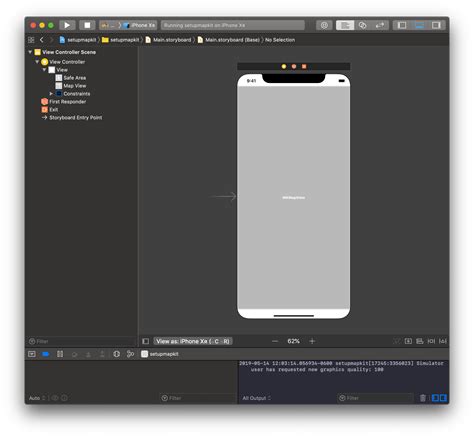Go back in editor history

[42, 40]
